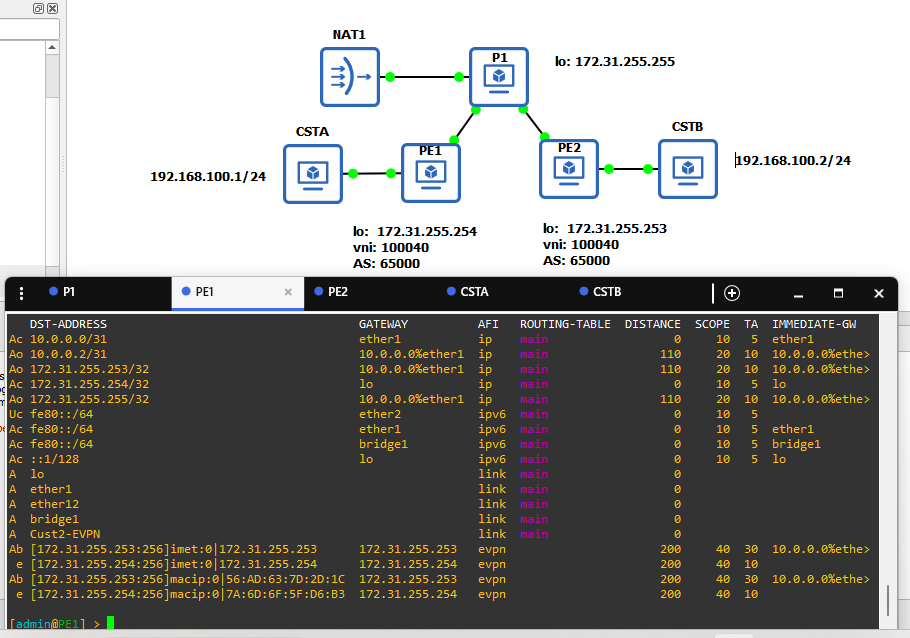Close the PE1 console tab
910x638 pixels.
click(288, 292)
